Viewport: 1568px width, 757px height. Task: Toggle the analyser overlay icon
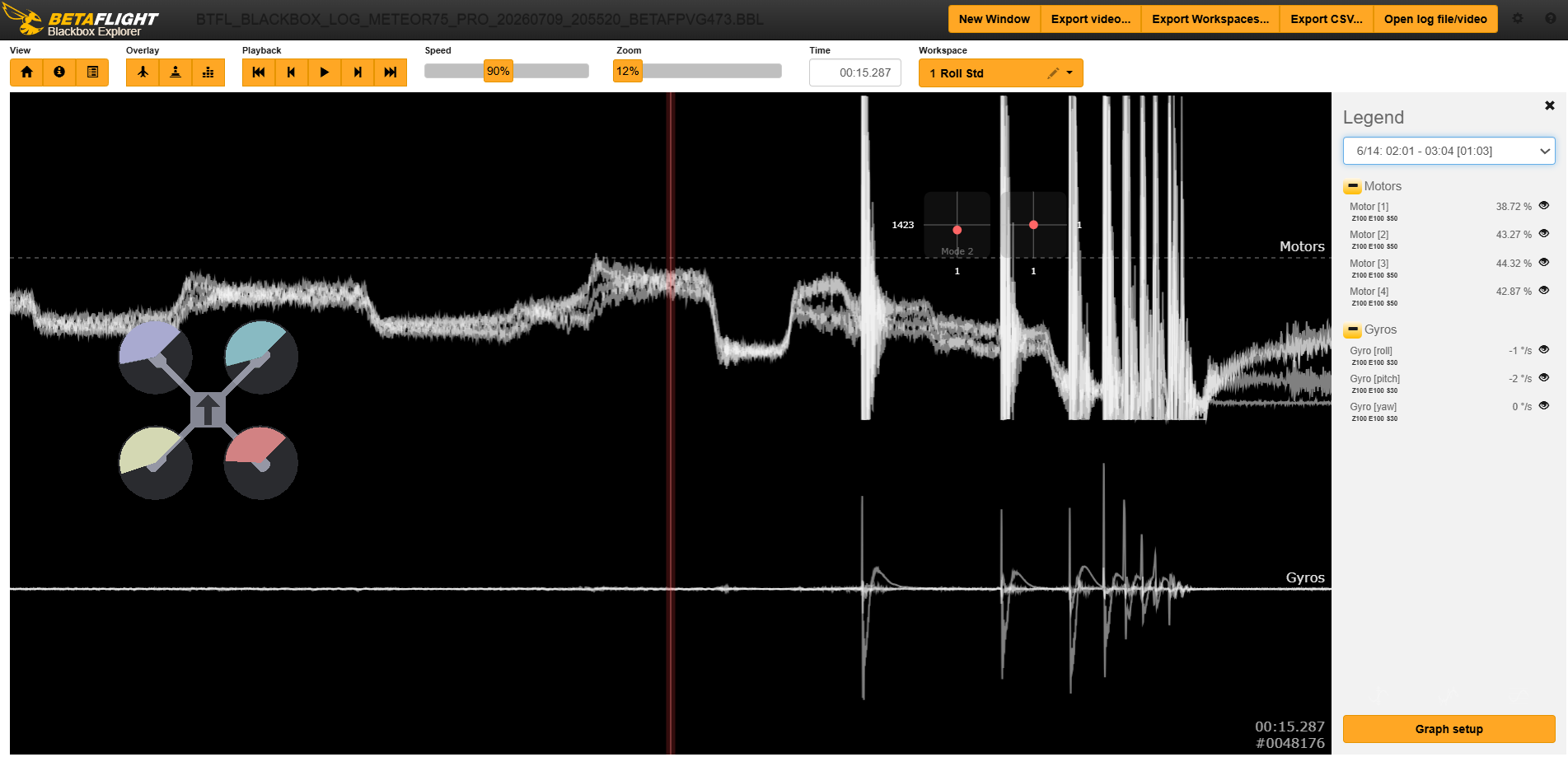208,72
